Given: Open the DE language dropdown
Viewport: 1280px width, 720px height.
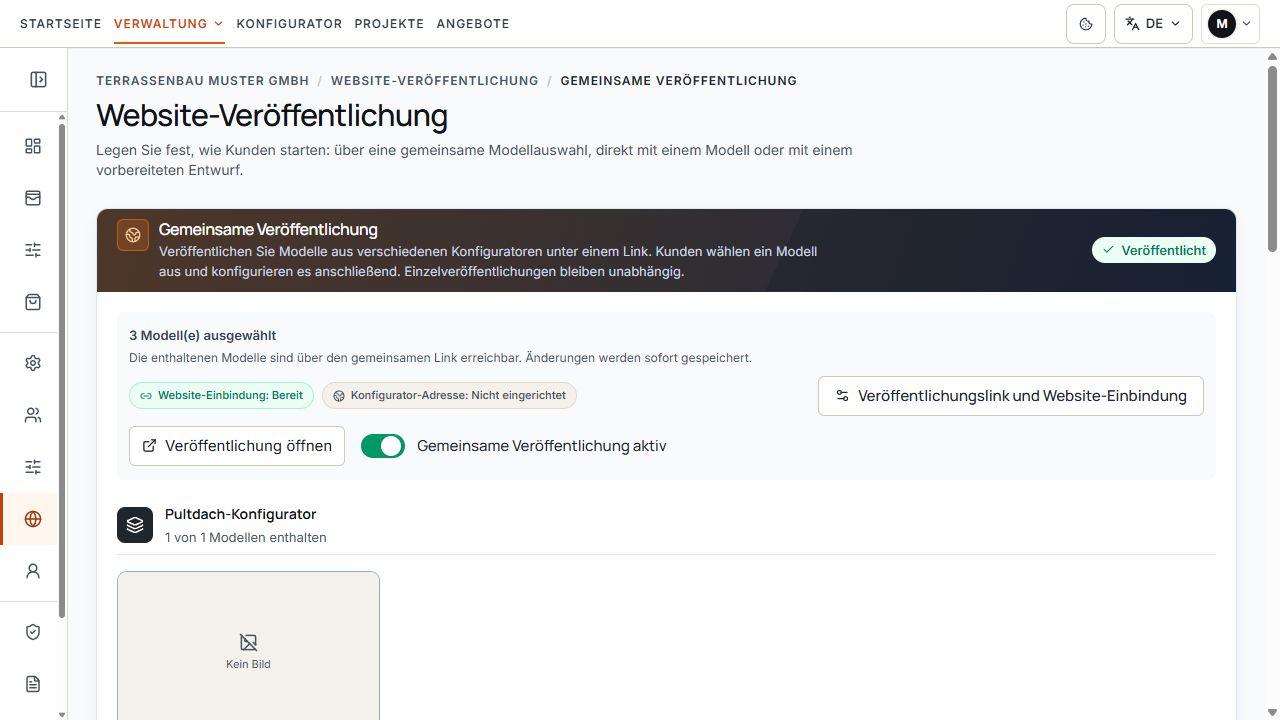Looking at the screenshot, I should [1153, 24].
